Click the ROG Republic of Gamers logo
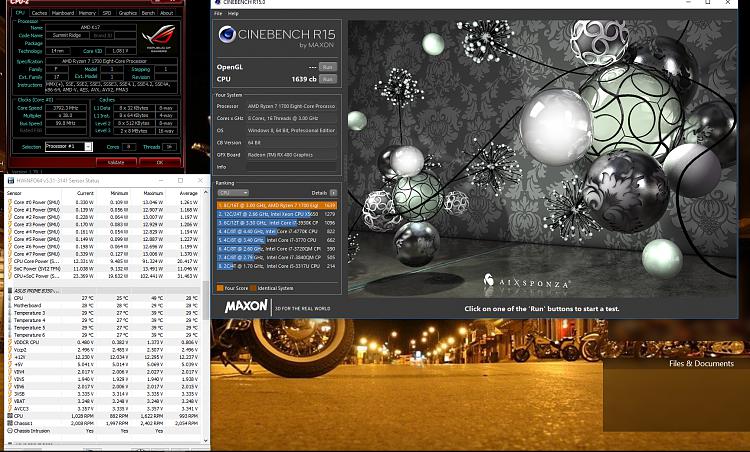Image resolution: width=750 pixels, height=452 pixels. [159, 38]
